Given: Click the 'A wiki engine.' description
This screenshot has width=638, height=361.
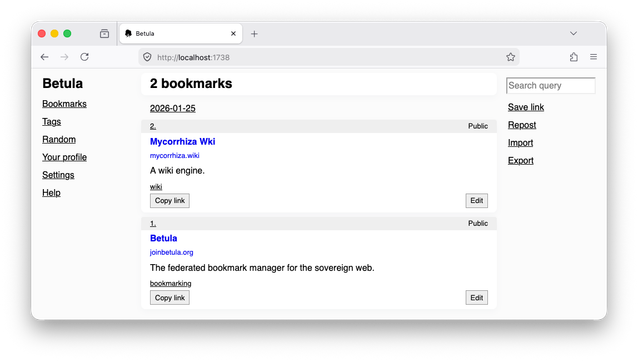Looking at the screenshot, I should point(177,171).
